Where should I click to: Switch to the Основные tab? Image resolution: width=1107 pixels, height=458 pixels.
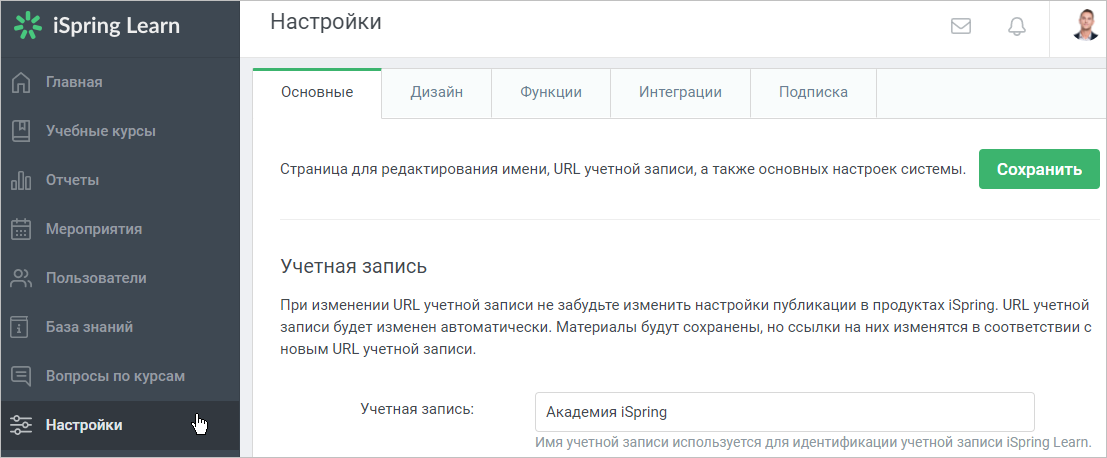(x=317, y=92)
